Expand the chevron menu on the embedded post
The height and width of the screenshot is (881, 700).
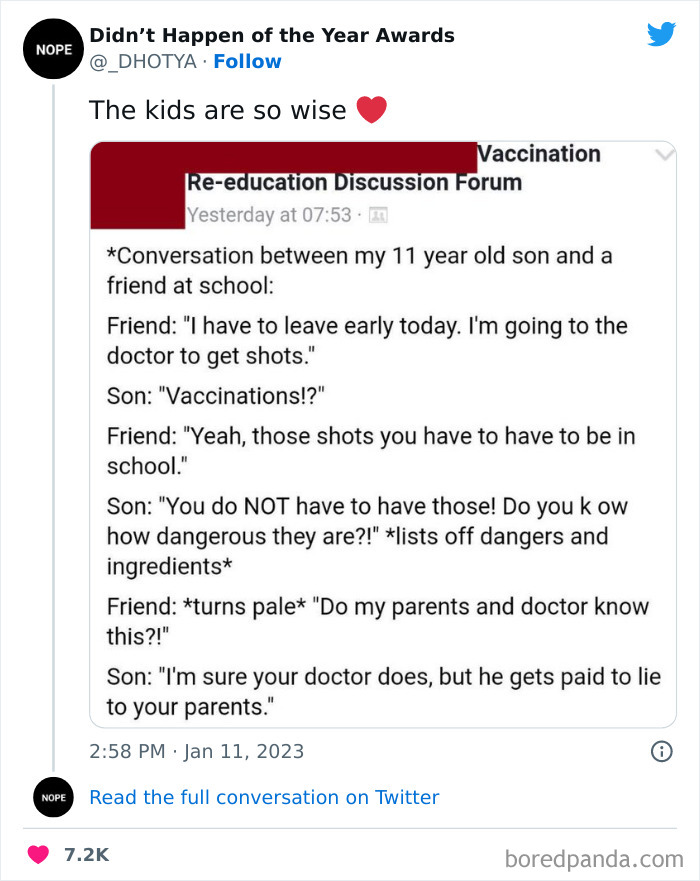[x=663, y=155]
